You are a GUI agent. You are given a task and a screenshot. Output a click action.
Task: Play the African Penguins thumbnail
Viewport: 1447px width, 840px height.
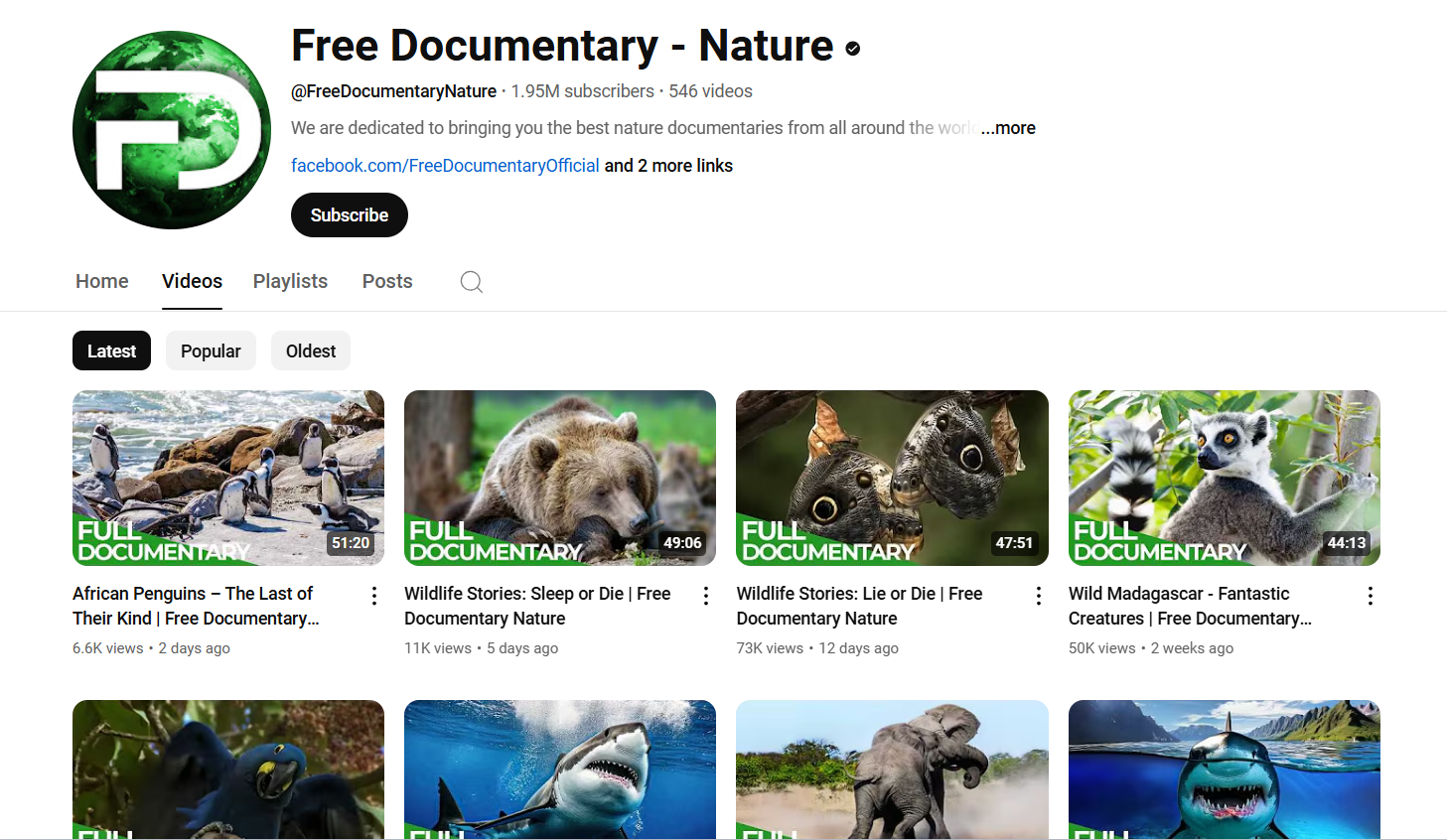tap(228, 478)
